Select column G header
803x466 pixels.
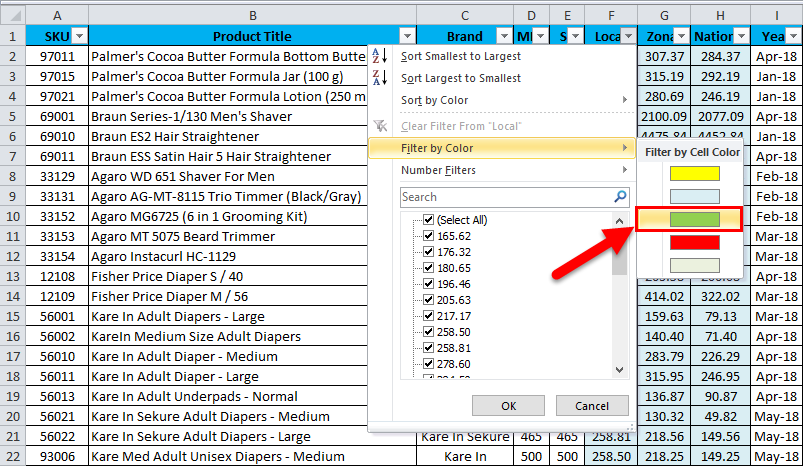tap(664, 15)
